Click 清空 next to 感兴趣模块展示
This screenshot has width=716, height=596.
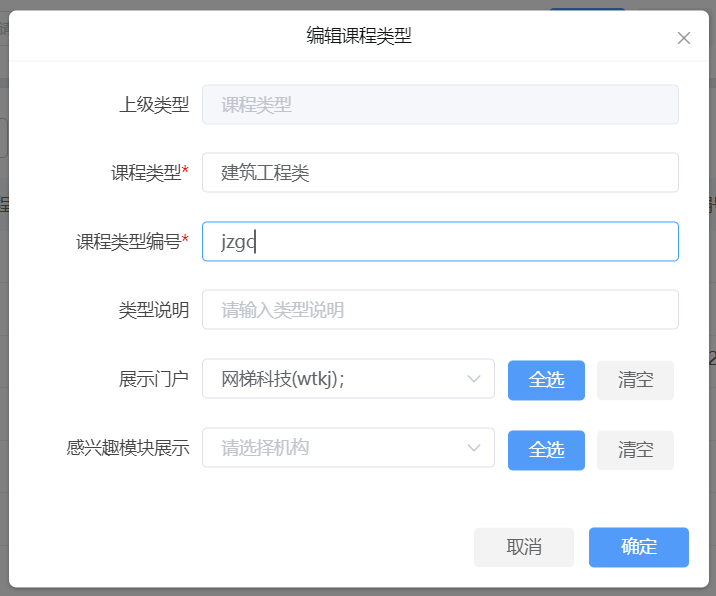tap(635, 450)
